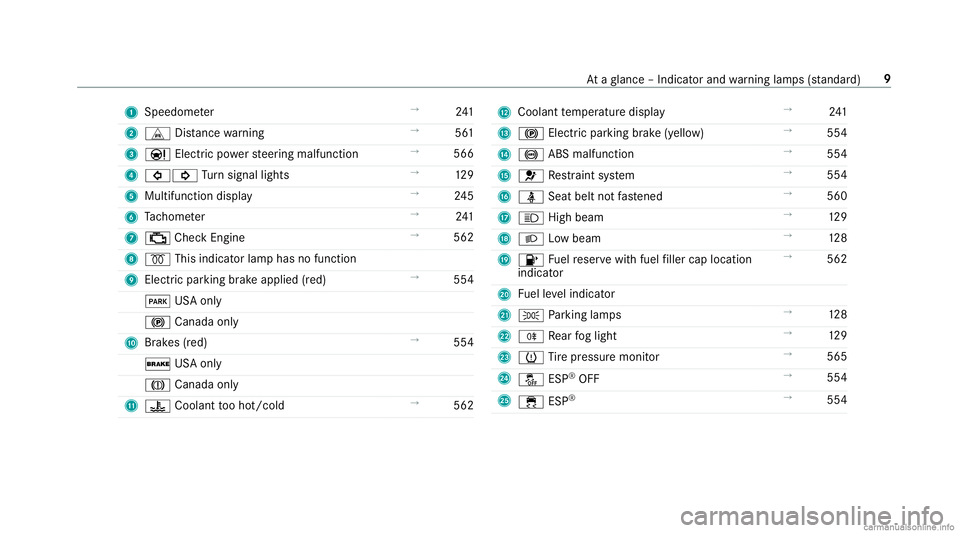Click the Check Engine icon
Screen dimensions: 960x533
[157, 238]
